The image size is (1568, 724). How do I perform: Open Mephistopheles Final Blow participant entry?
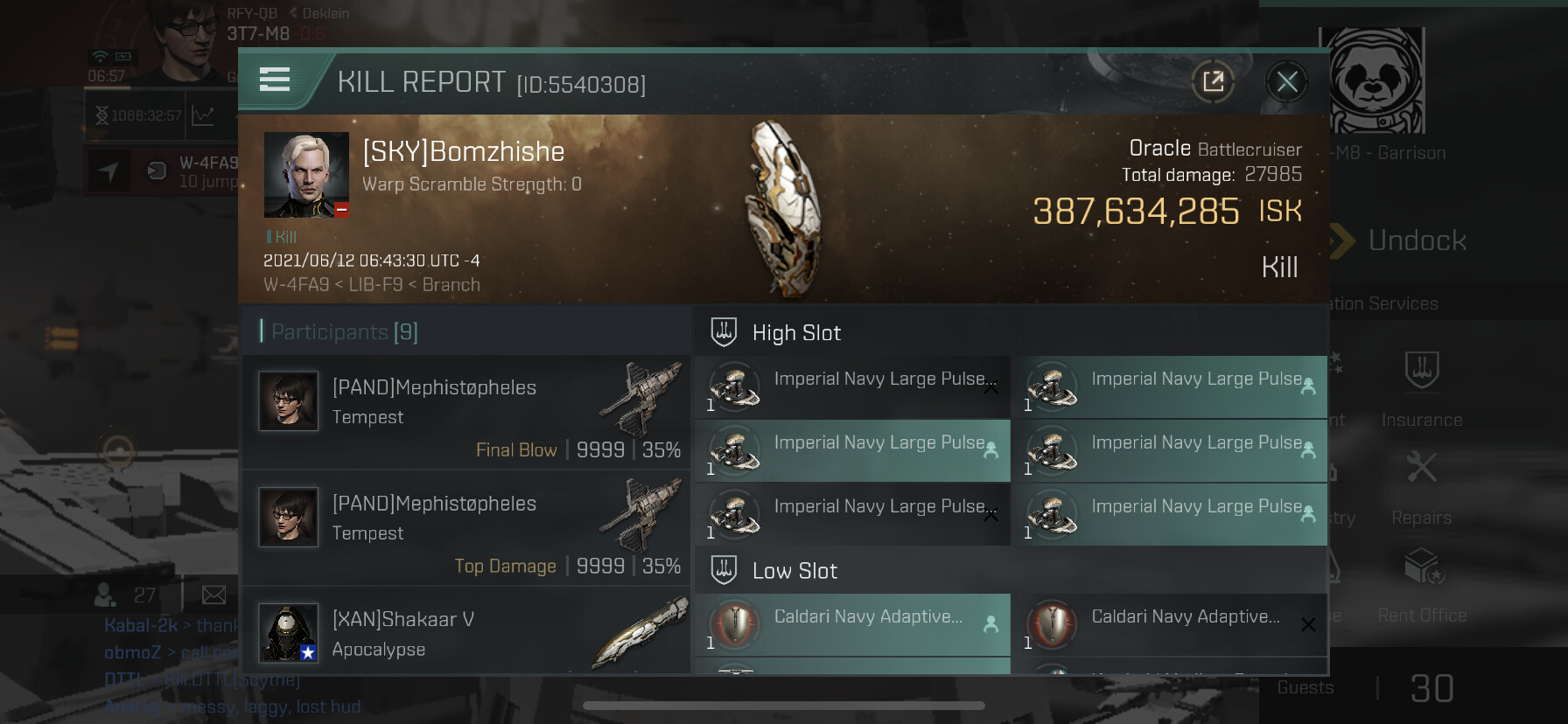pyautogui.click(x=466, y=413)
